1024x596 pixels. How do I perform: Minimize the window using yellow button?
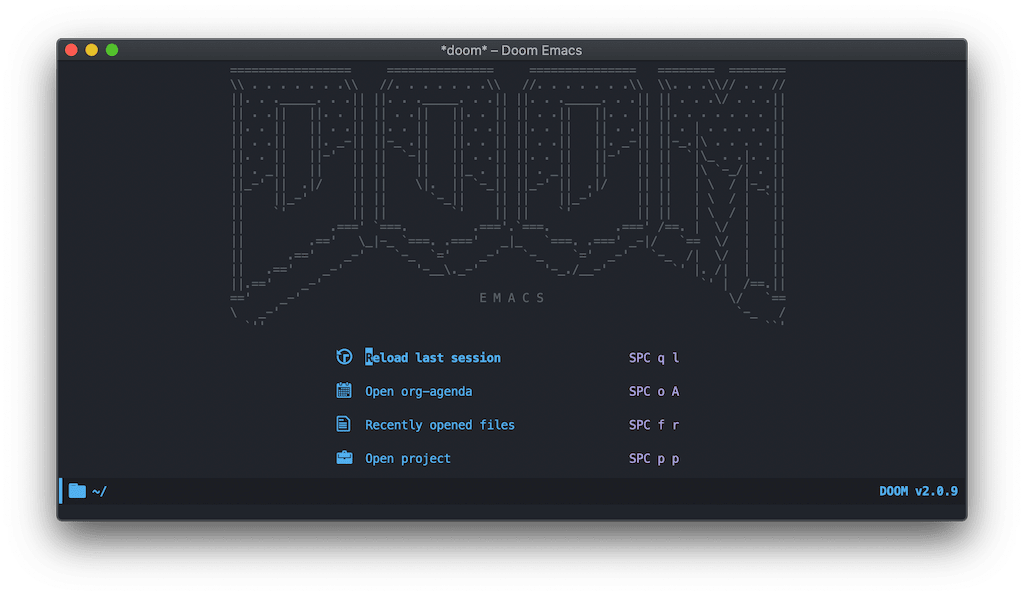pos(92,50)
